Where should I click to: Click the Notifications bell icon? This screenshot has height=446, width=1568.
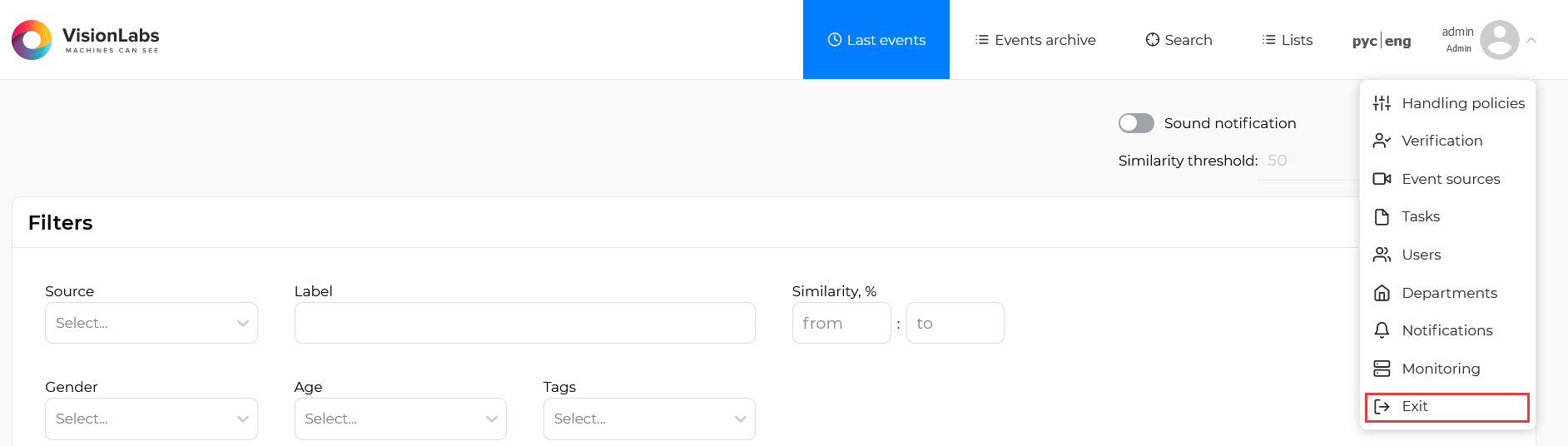pyautogui.click(x=1382, y=330)
